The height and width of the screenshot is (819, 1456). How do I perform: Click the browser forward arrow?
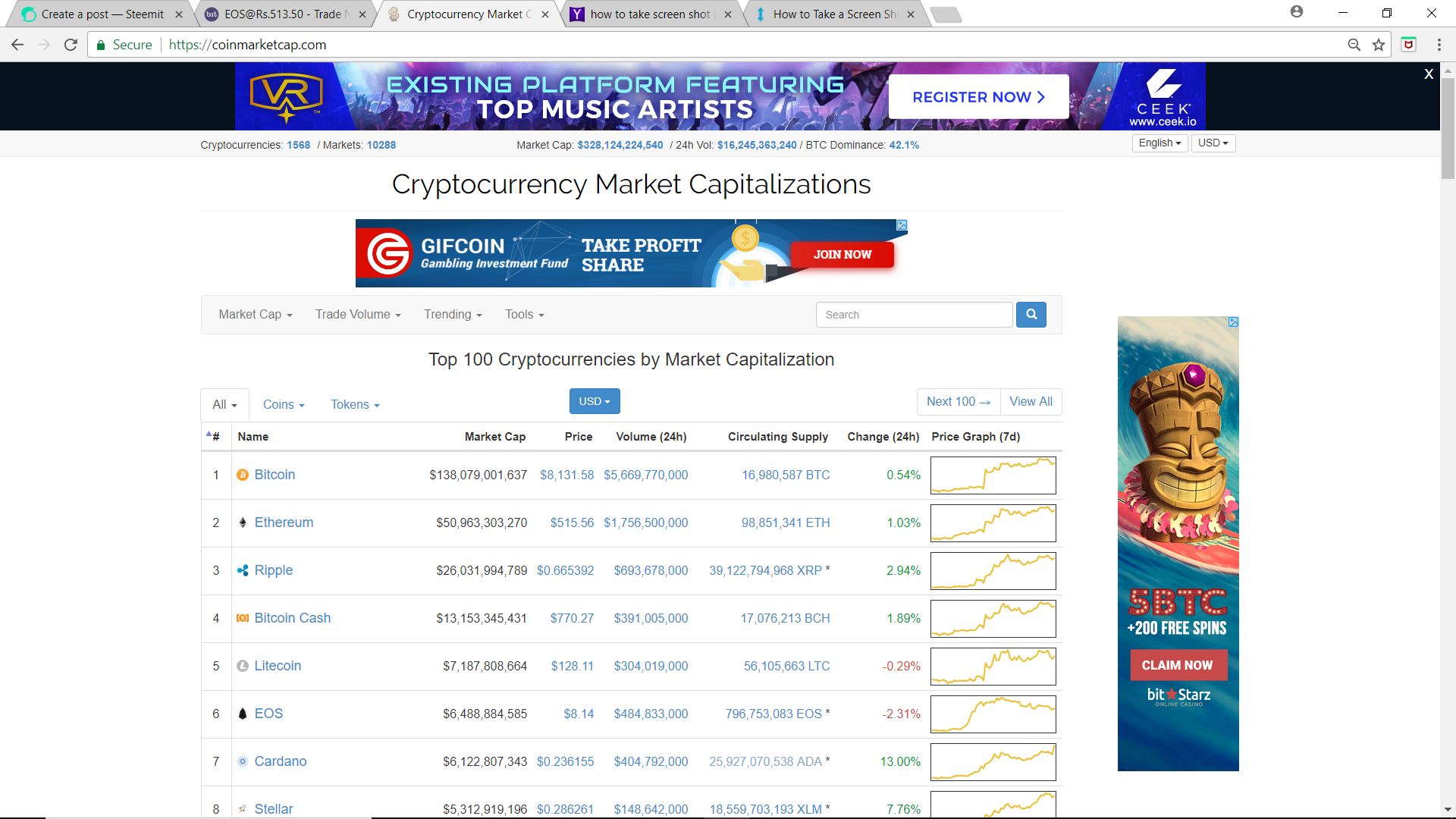[44, 45]
